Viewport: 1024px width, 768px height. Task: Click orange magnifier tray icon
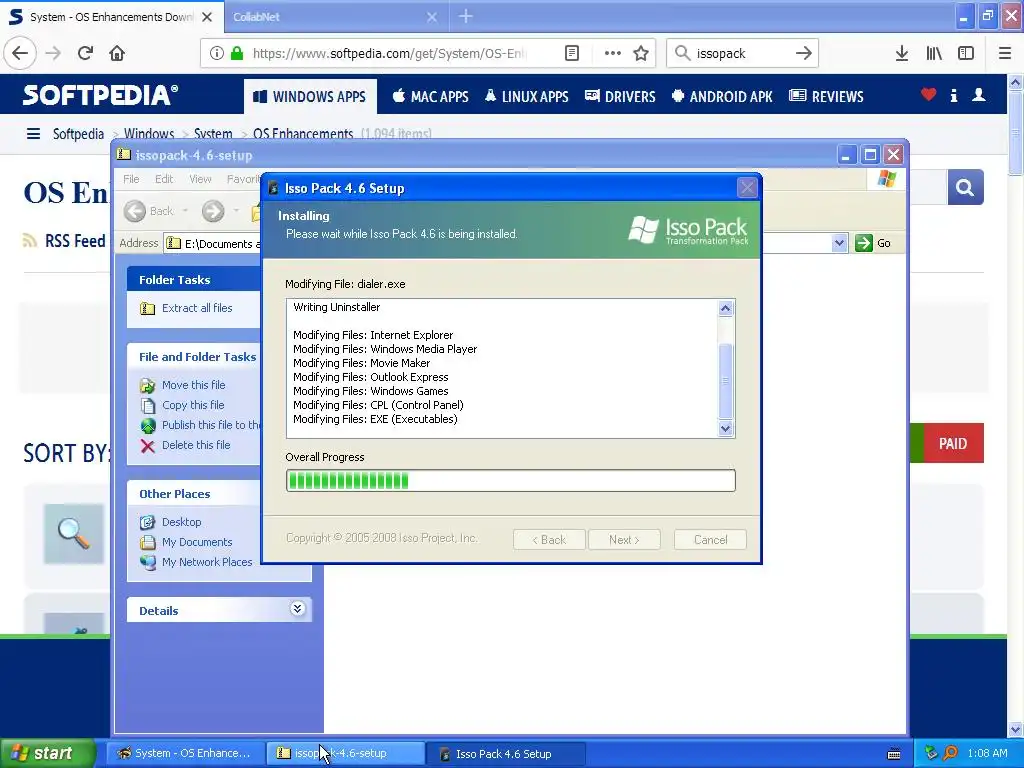coord(950,754)
